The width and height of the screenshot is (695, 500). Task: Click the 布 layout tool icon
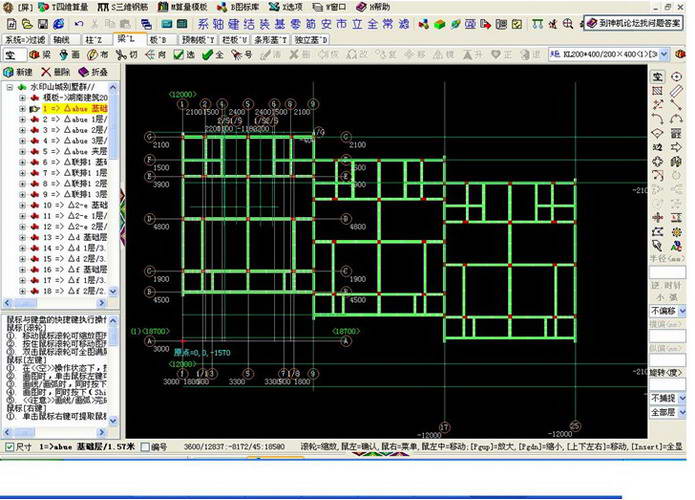pos(98,55)
